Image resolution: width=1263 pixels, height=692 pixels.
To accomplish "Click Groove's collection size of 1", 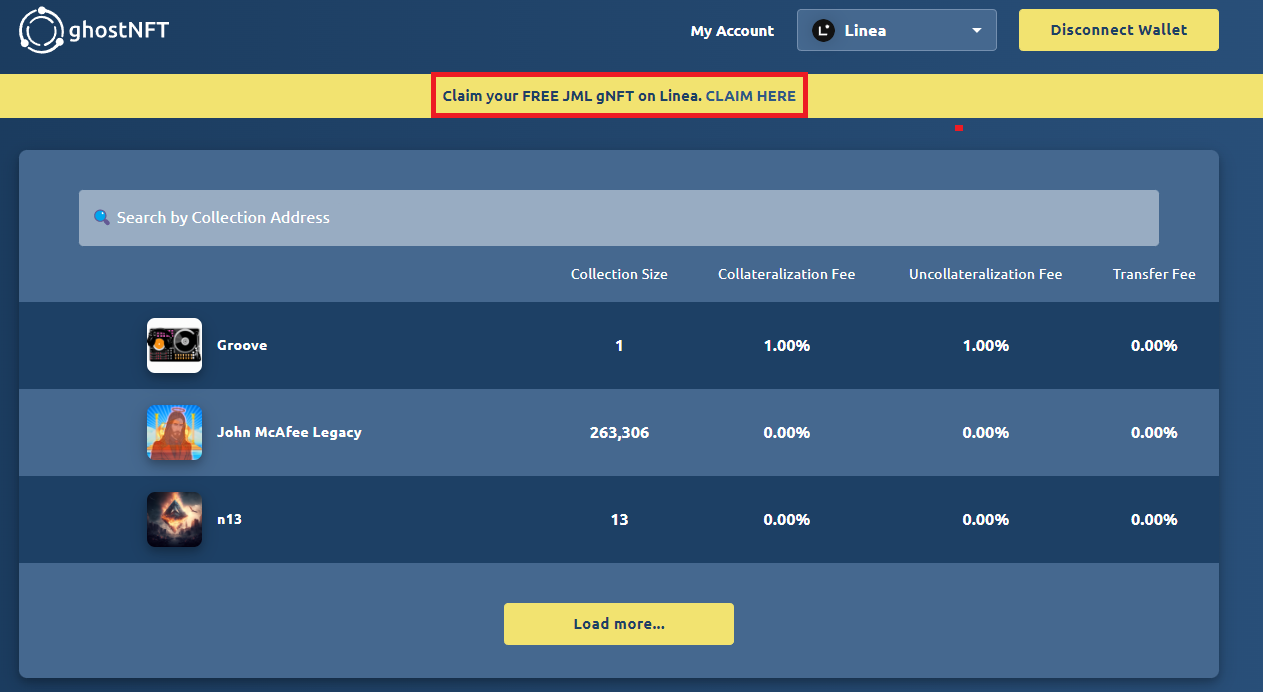I will click(619, 346).
